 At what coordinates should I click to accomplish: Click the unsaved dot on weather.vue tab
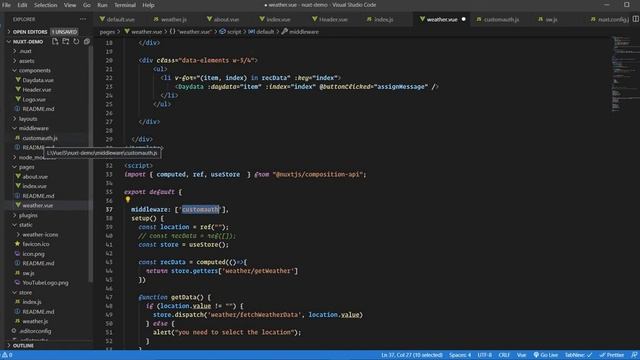pos(463,19)
